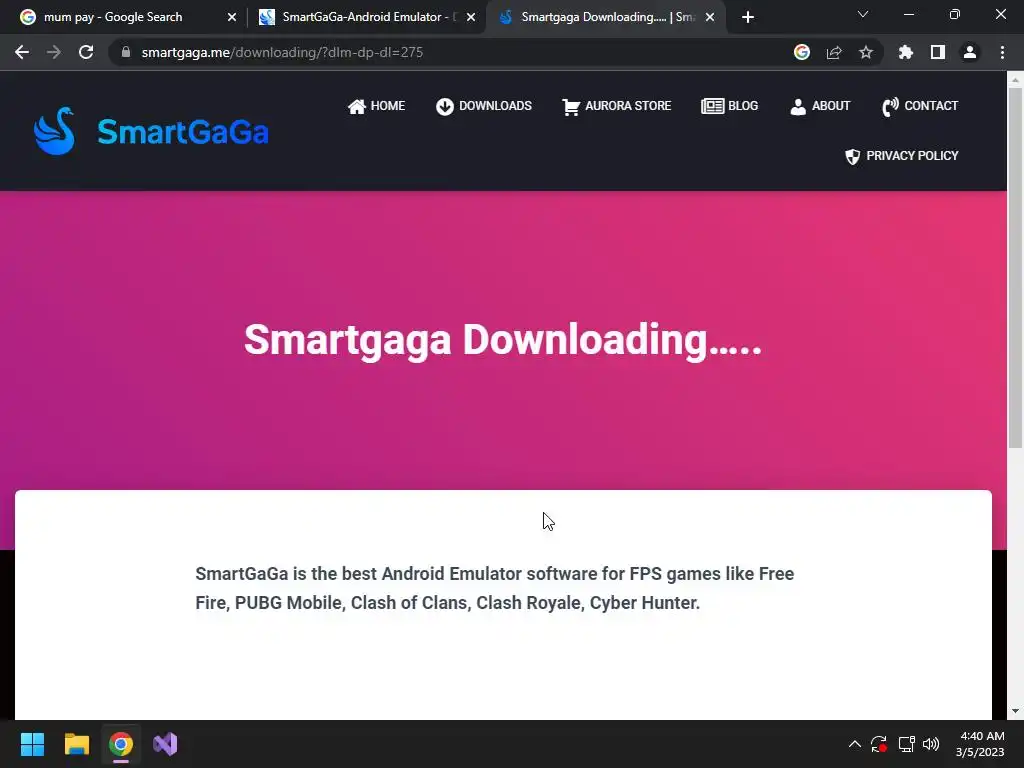1024x768 pixels.
Task: Select the Smartgaga Downloading tab
Action: [x=604, y=17]
